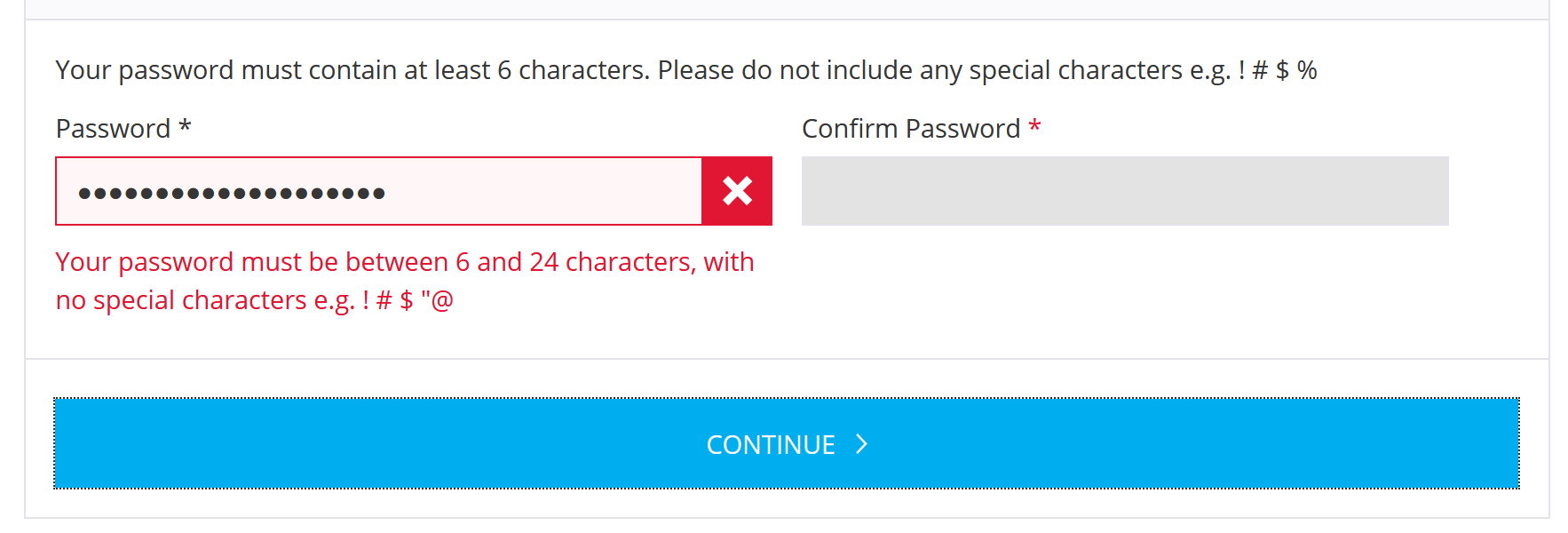
Task: Click the red asterisk next to Confirm Password
Action: [1034, 127]
